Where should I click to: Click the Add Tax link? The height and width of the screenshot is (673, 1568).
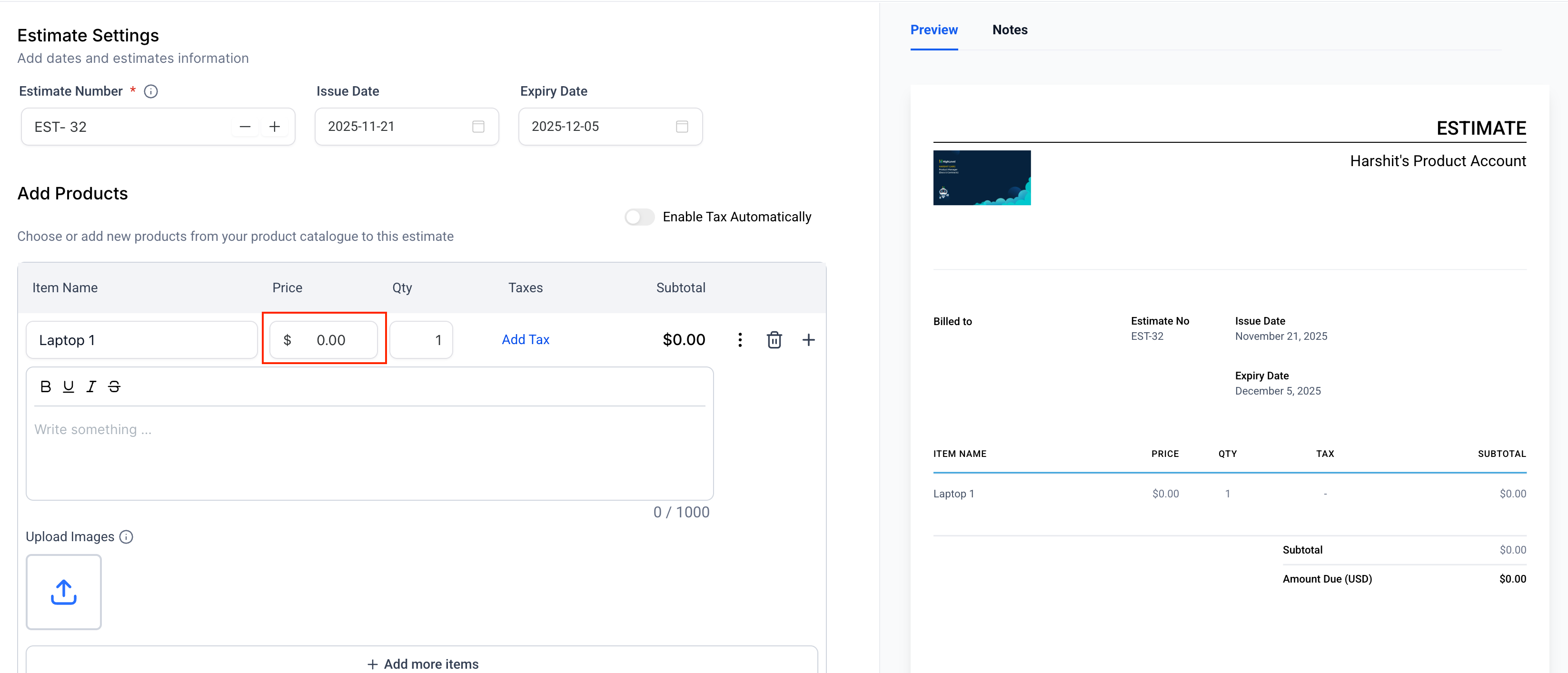tap(526, 339)
